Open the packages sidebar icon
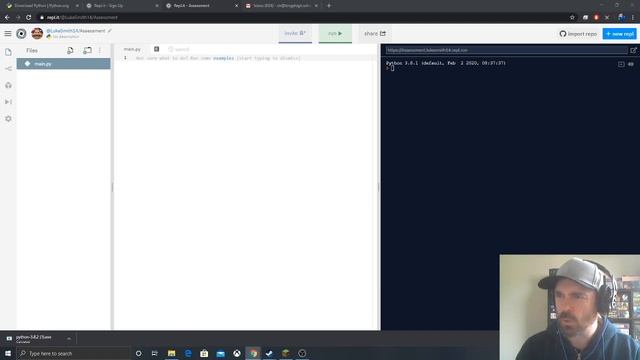 click(x=8, y=85)
